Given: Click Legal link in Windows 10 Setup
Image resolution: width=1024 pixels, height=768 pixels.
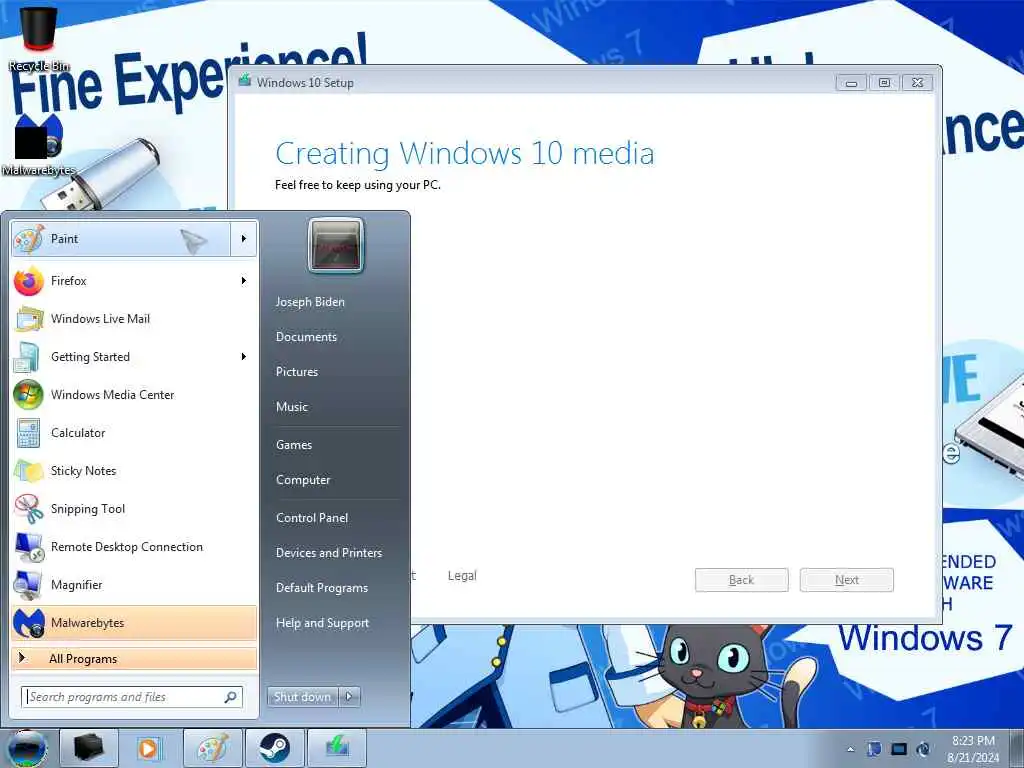Looking at the screenshot, I should [x=462, y=576].
